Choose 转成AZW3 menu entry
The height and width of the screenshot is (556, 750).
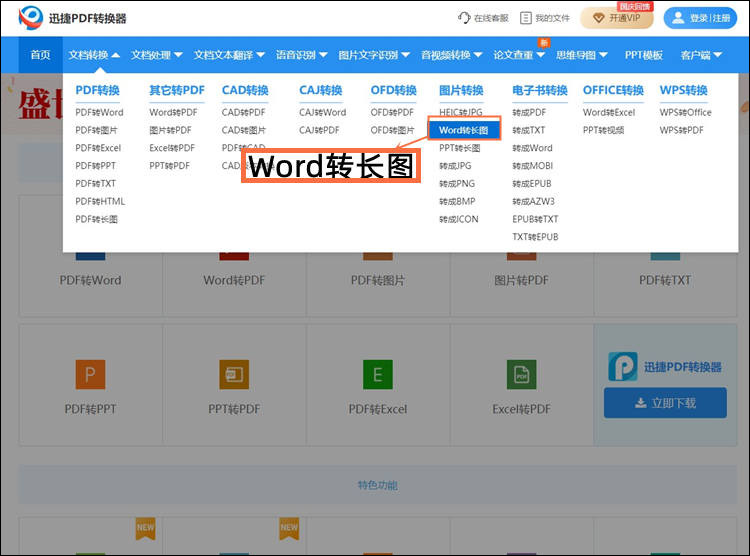click(x=533, y=201)
